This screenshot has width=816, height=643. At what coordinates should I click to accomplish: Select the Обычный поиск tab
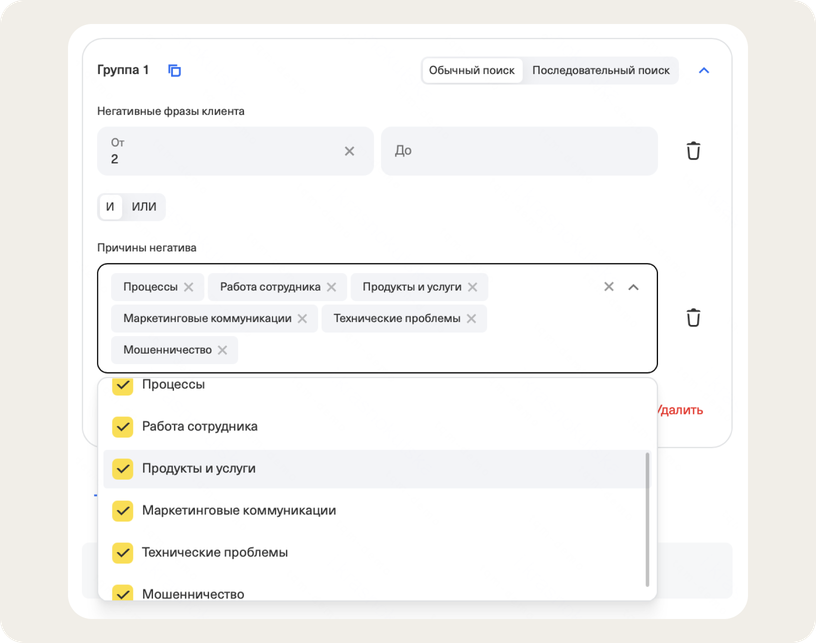pyautogui.click(x=472, y=71)
